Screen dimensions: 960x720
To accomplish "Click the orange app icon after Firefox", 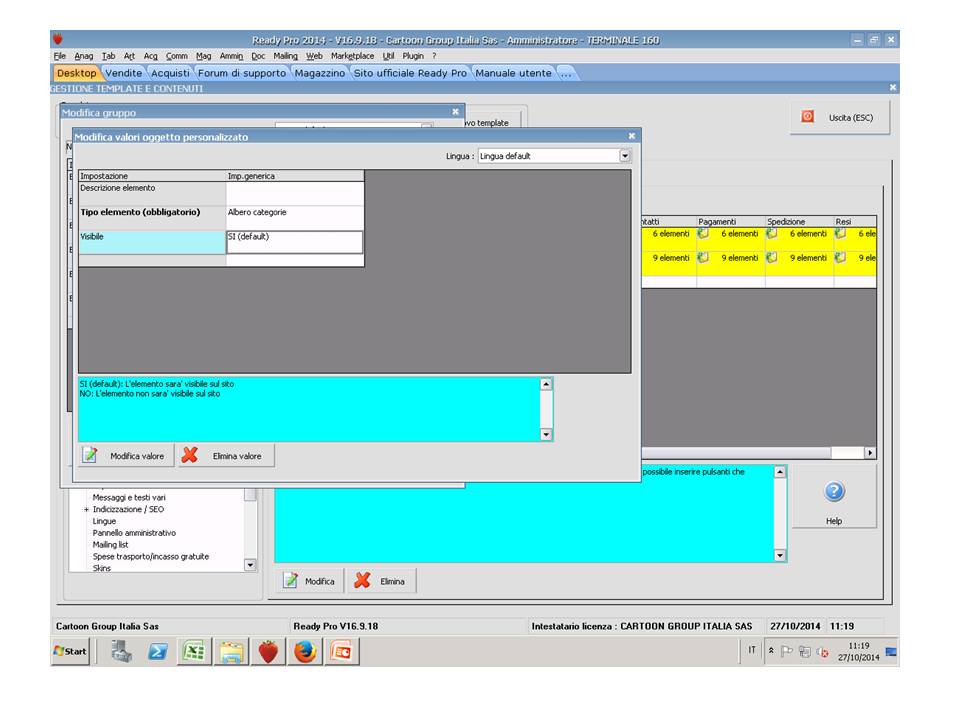I will tap(342, 651).
